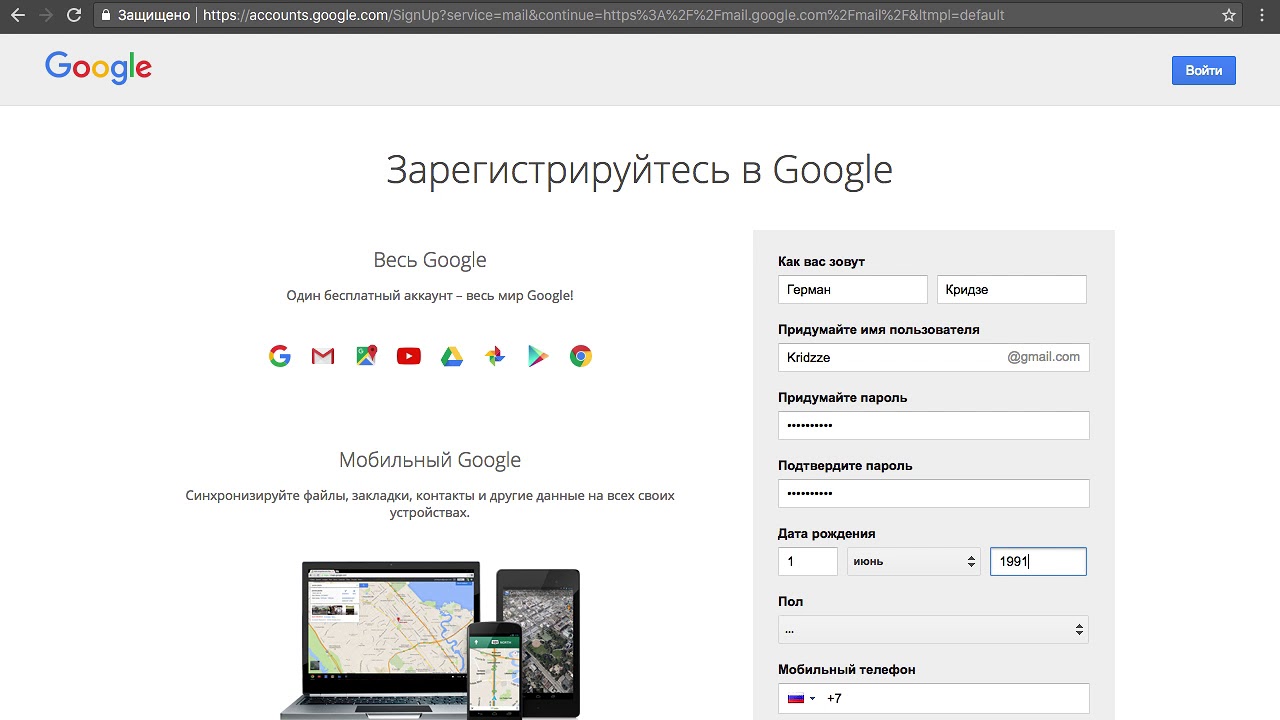Reload the page with the refresh icon

[73, 15]
